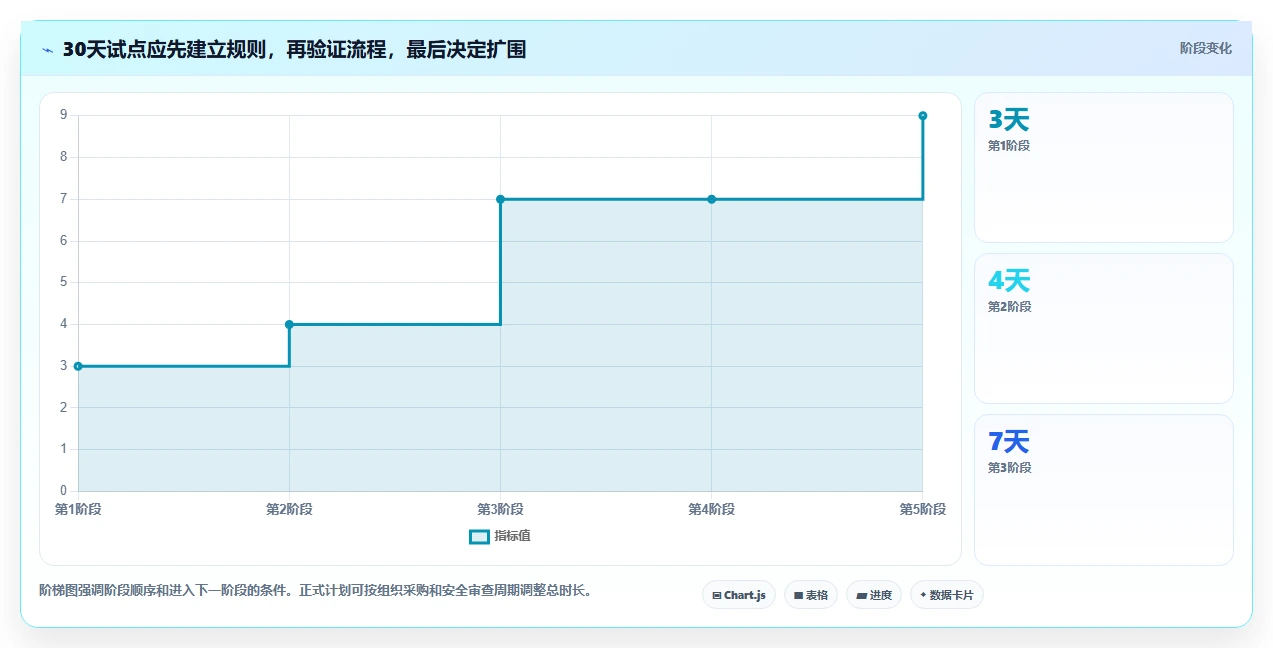The height and width of the screenshot is (648, 1273).
Task: Click the data point at 第5阶段
Action: [922, 116]
